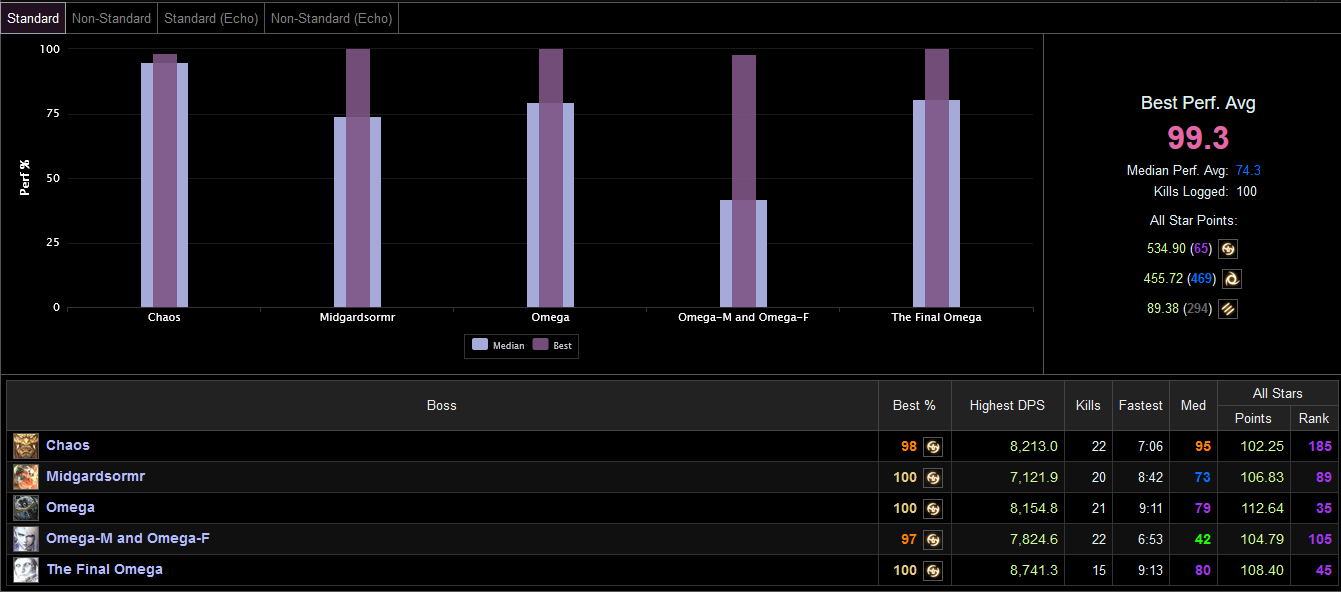Click the Midgardsormr boss portrait icon
This screenshot has height=592, width=1341.
(x=26, y=477)
